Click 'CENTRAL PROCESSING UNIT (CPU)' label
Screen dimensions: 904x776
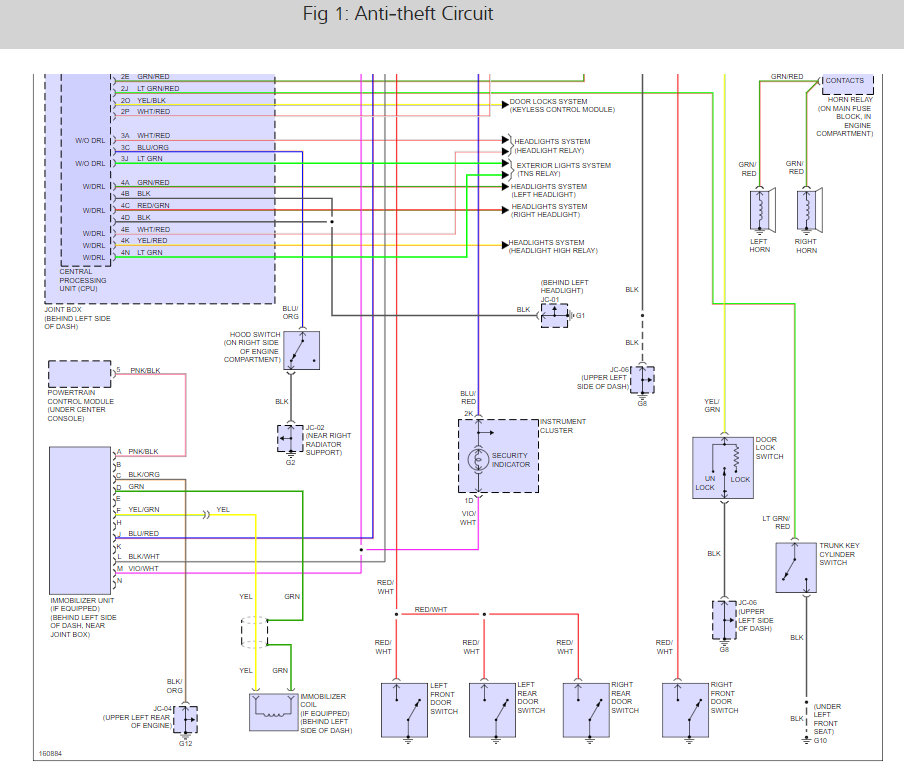point(82,280)
